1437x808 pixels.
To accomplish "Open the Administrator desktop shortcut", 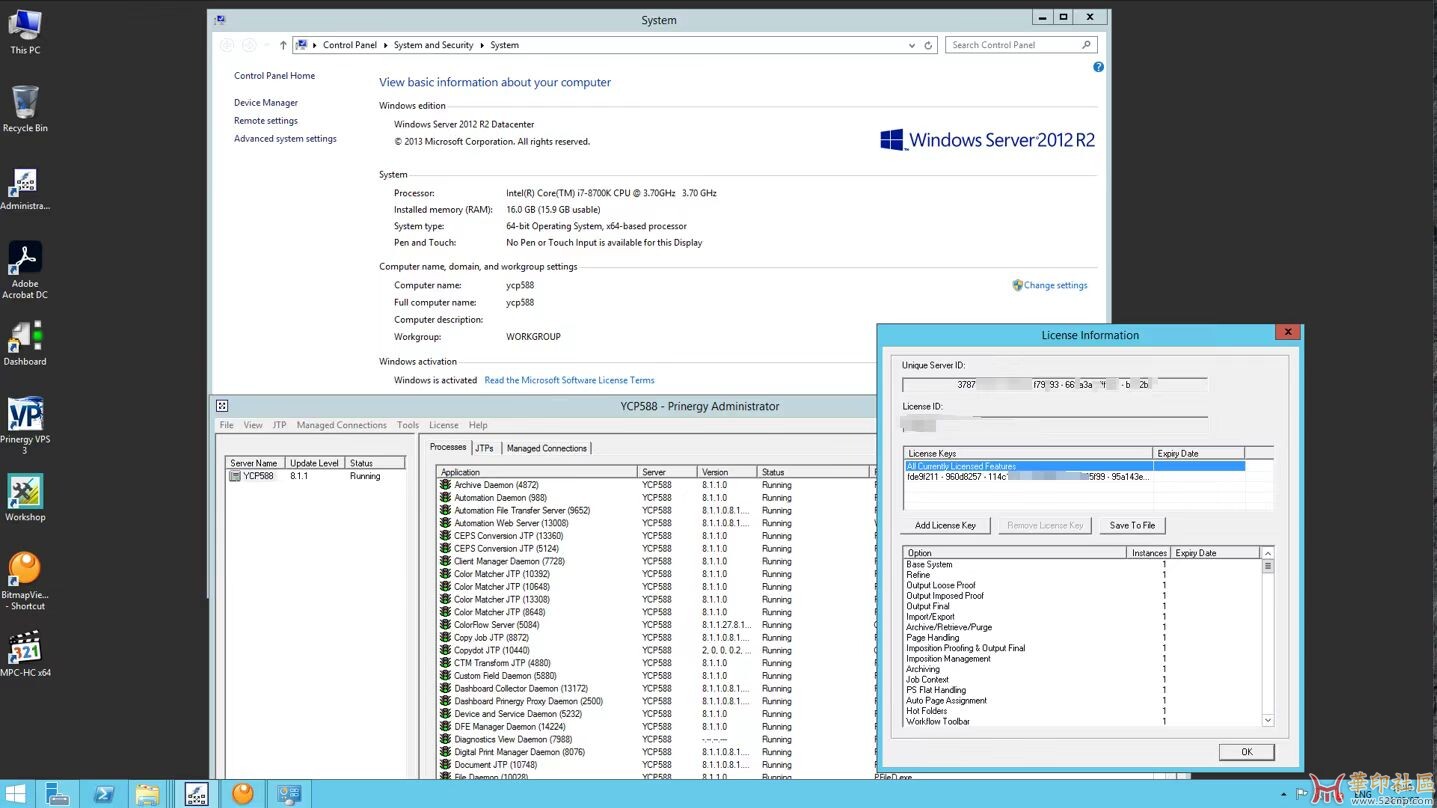I will coord(25,189).
